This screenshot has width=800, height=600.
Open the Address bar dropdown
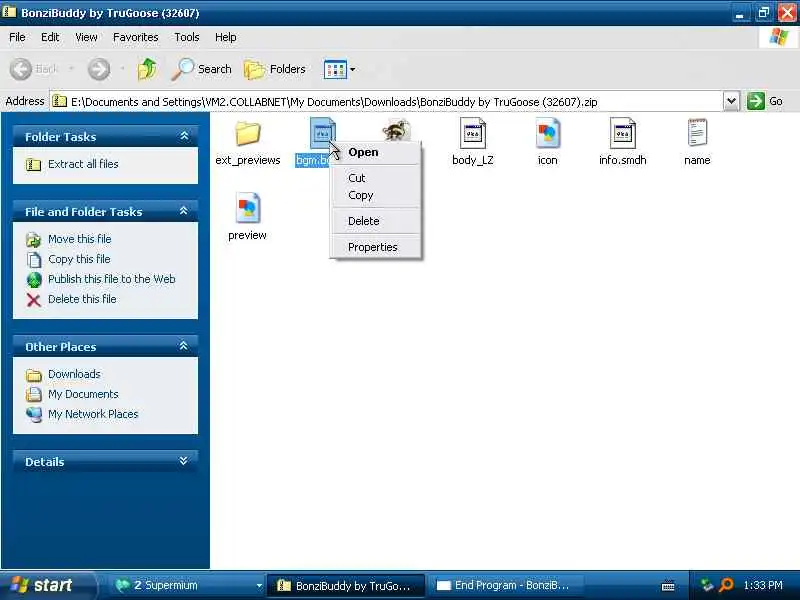(x=731, y=101)
